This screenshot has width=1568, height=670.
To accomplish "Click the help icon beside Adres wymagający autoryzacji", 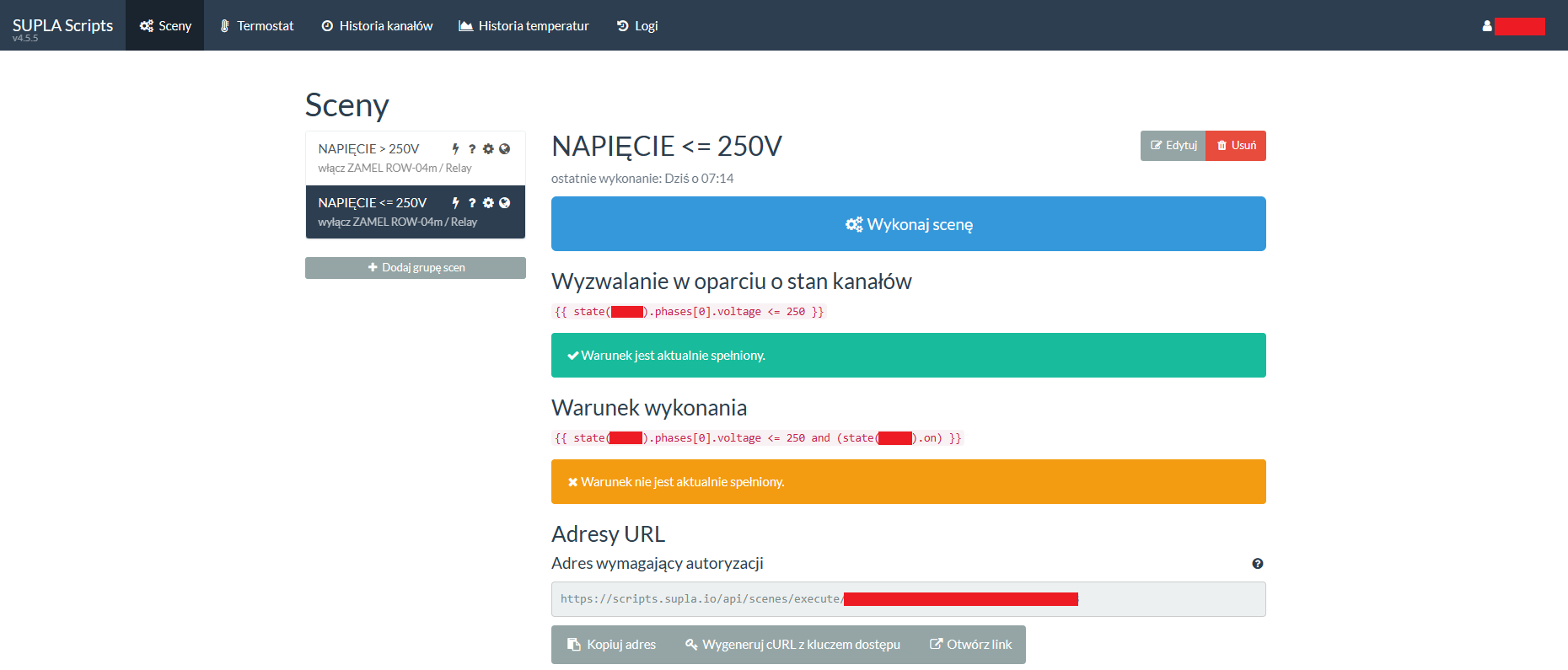I will [x=1257, y=564].
